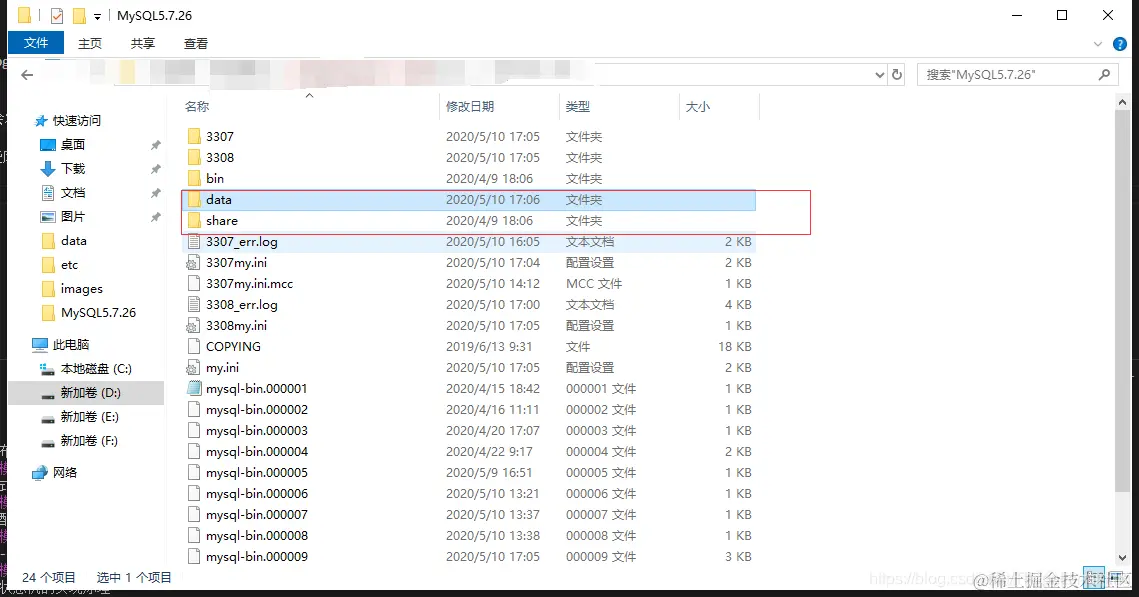Open 新加卷 (D:) drive

91,392
